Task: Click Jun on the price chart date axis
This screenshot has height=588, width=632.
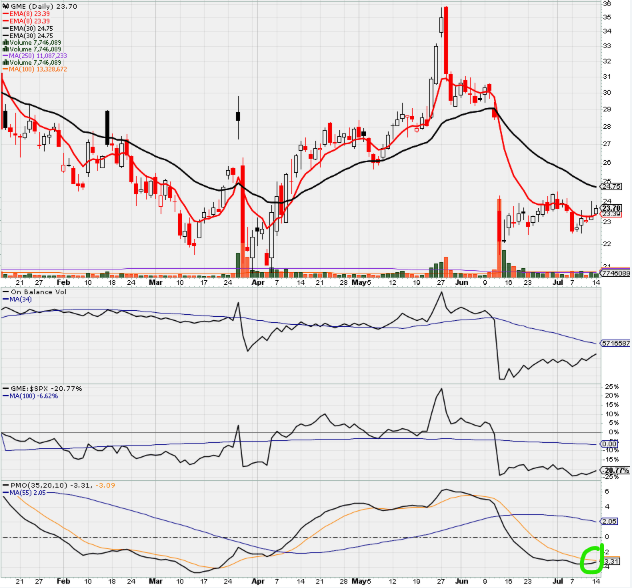Action: [462, 283]
